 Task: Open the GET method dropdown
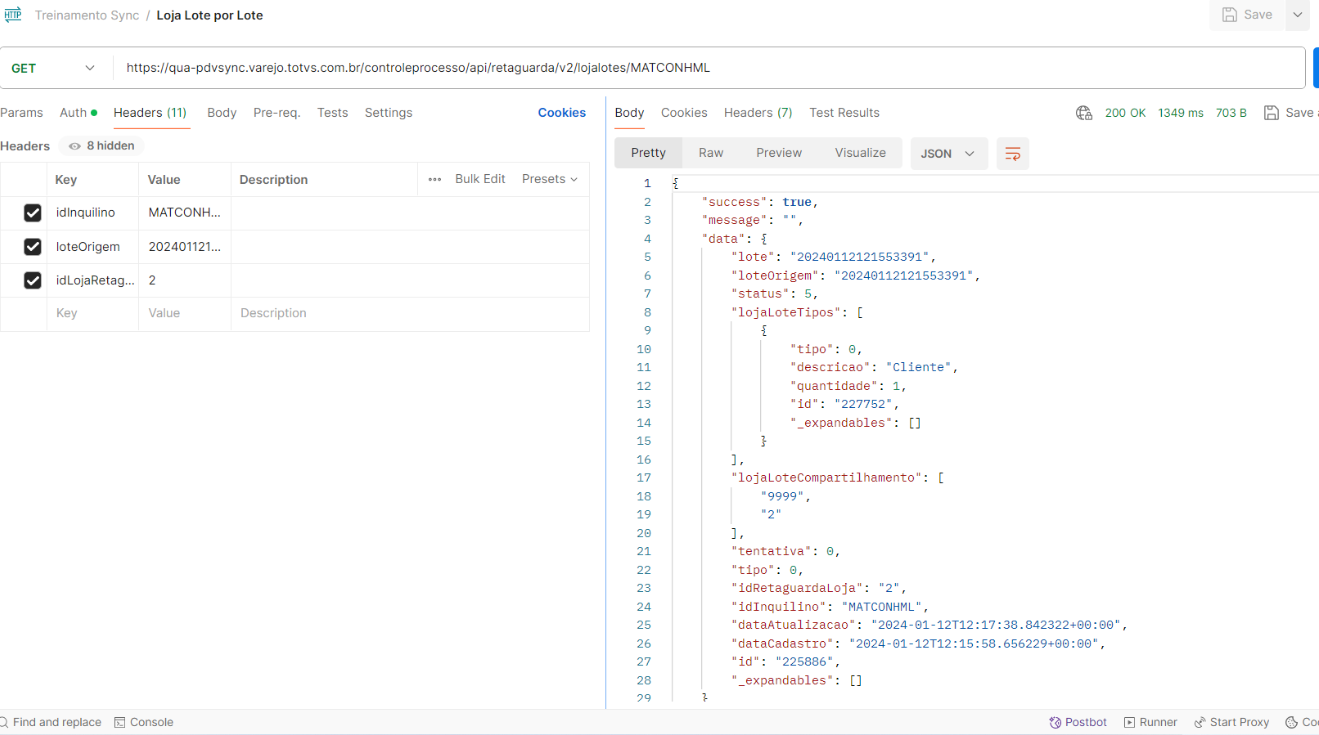(55, 68)
